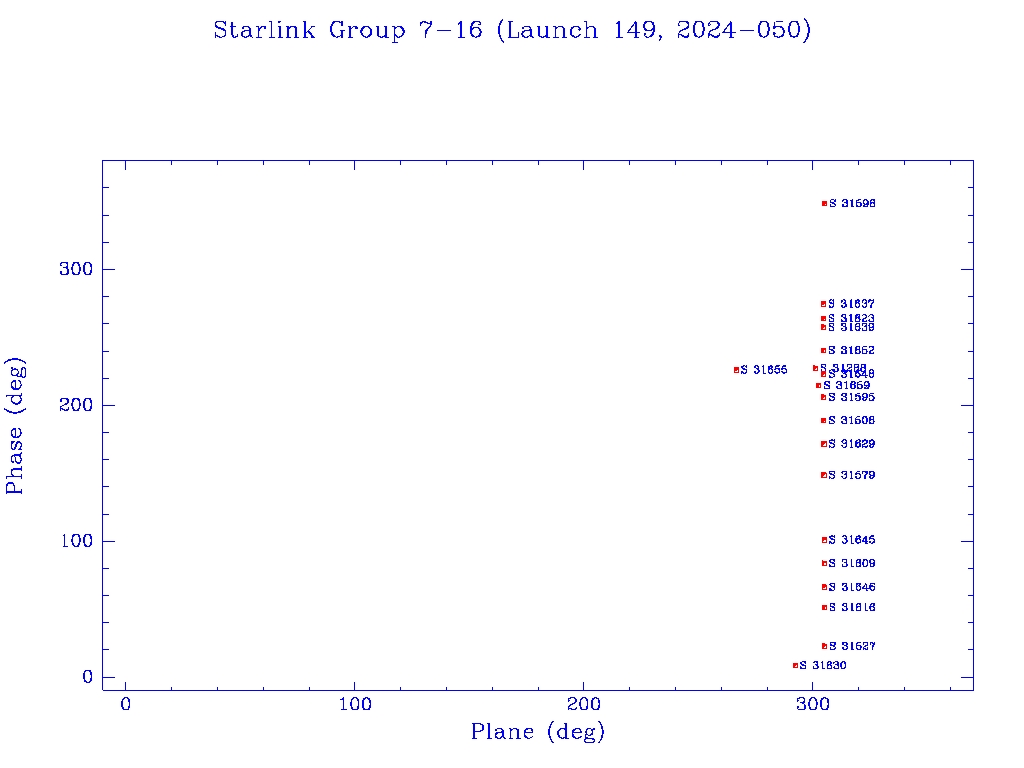
Task: Click the 300 tick label on Plane axis
Action: [812, 704]
